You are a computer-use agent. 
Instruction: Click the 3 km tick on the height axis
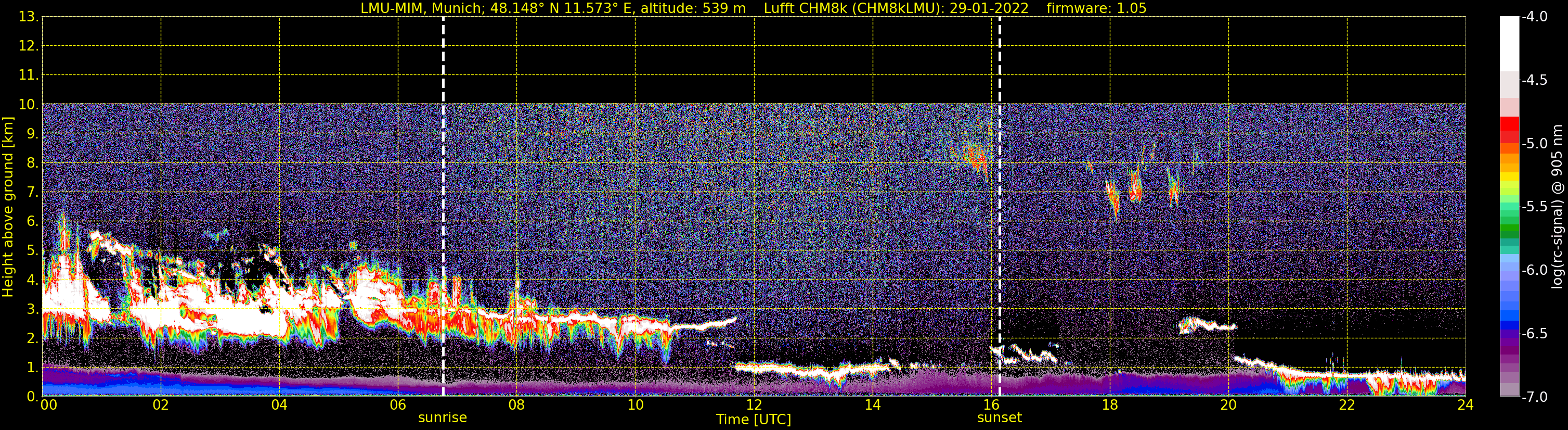[x=32, y=309]
